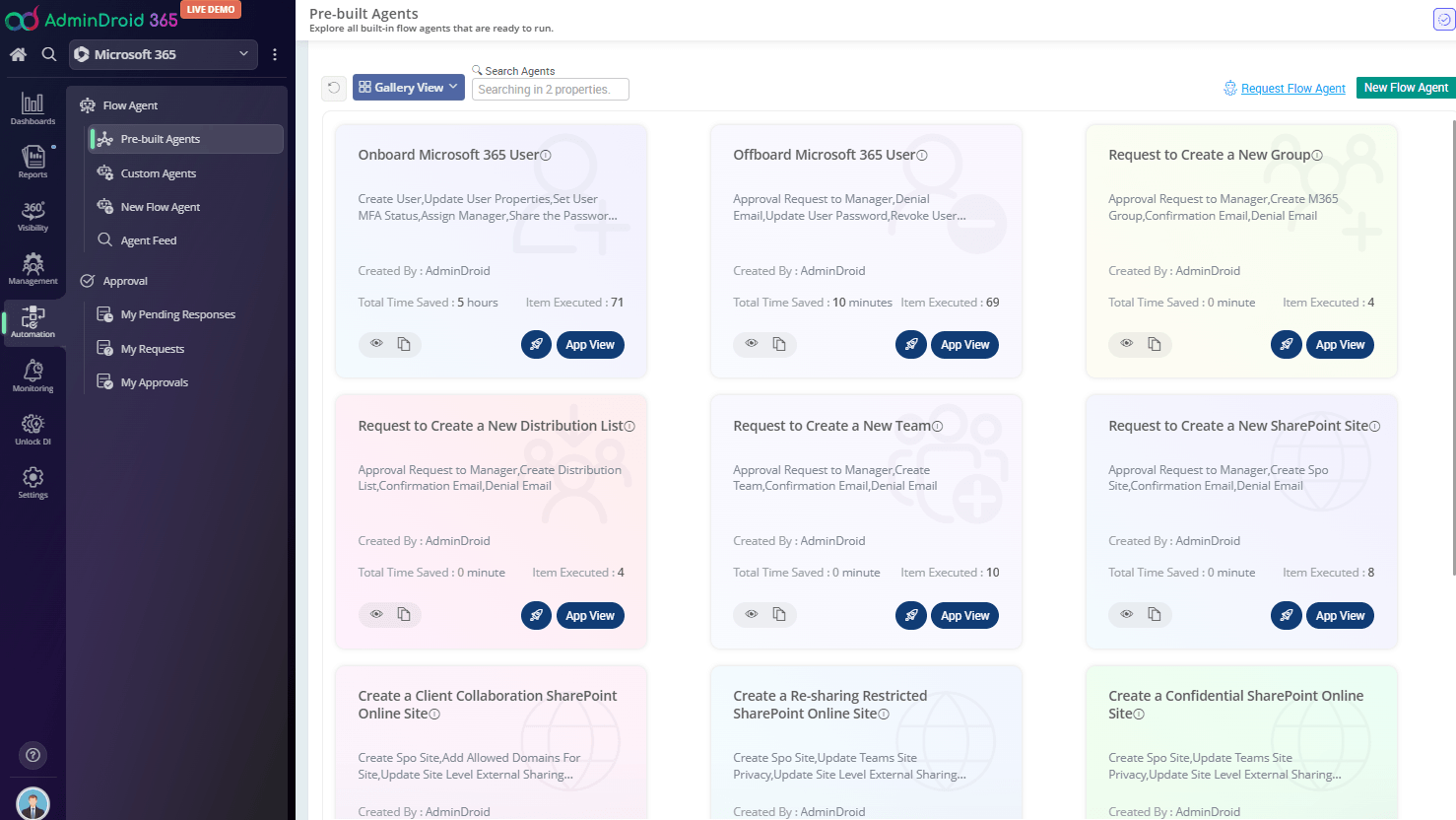Preview Onboard Microsoft 365 User with eye icon
The image size is (1456, 820).
[376, 344]
